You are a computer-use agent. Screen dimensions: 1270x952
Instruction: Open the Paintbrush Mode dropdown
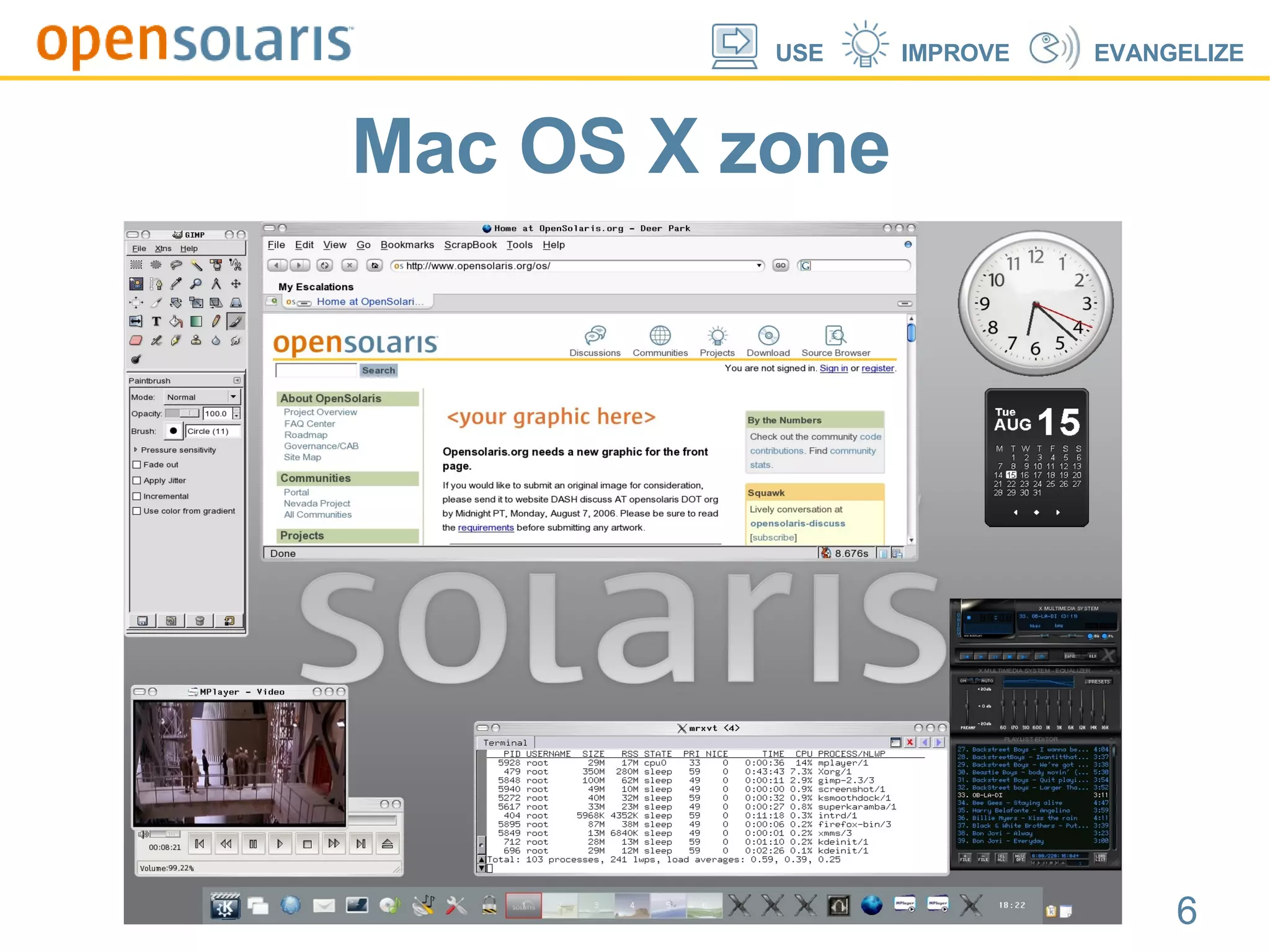[x=201, y=397]
